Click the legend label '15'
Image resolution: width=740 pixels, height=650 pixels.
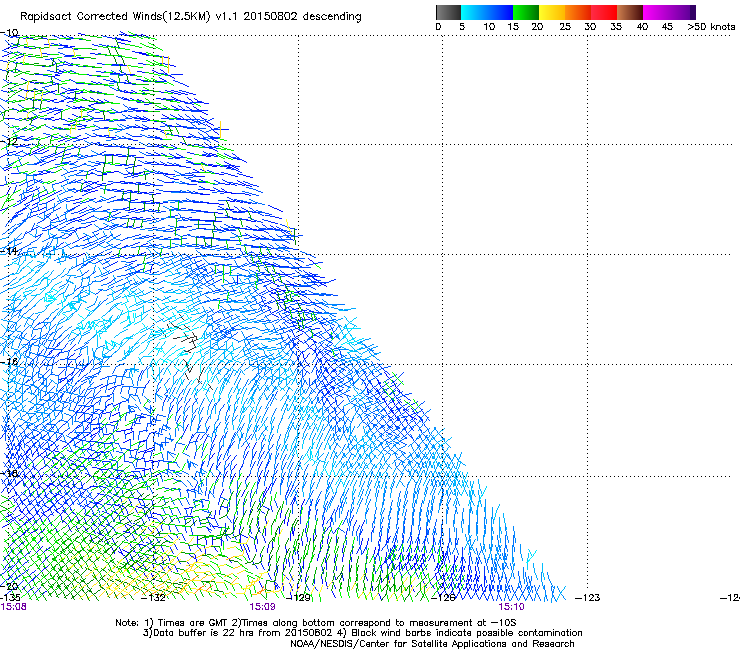513,27
